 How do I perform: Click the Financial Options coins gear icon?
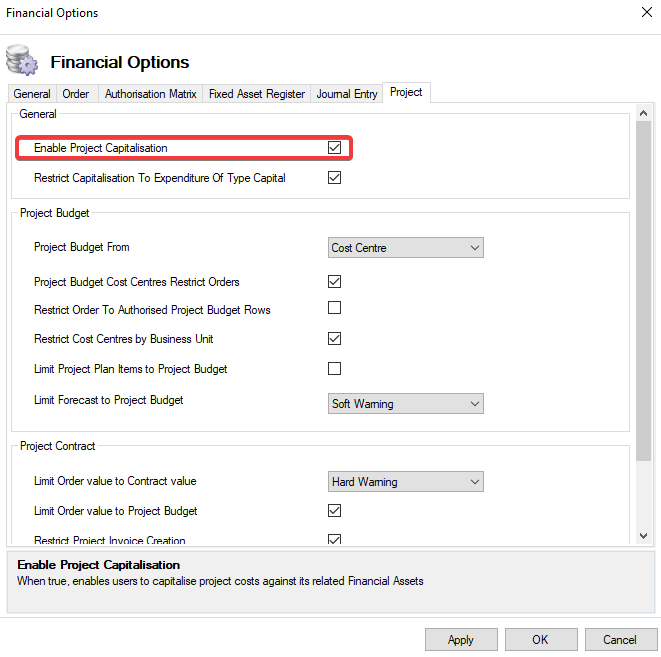[22, 61]
